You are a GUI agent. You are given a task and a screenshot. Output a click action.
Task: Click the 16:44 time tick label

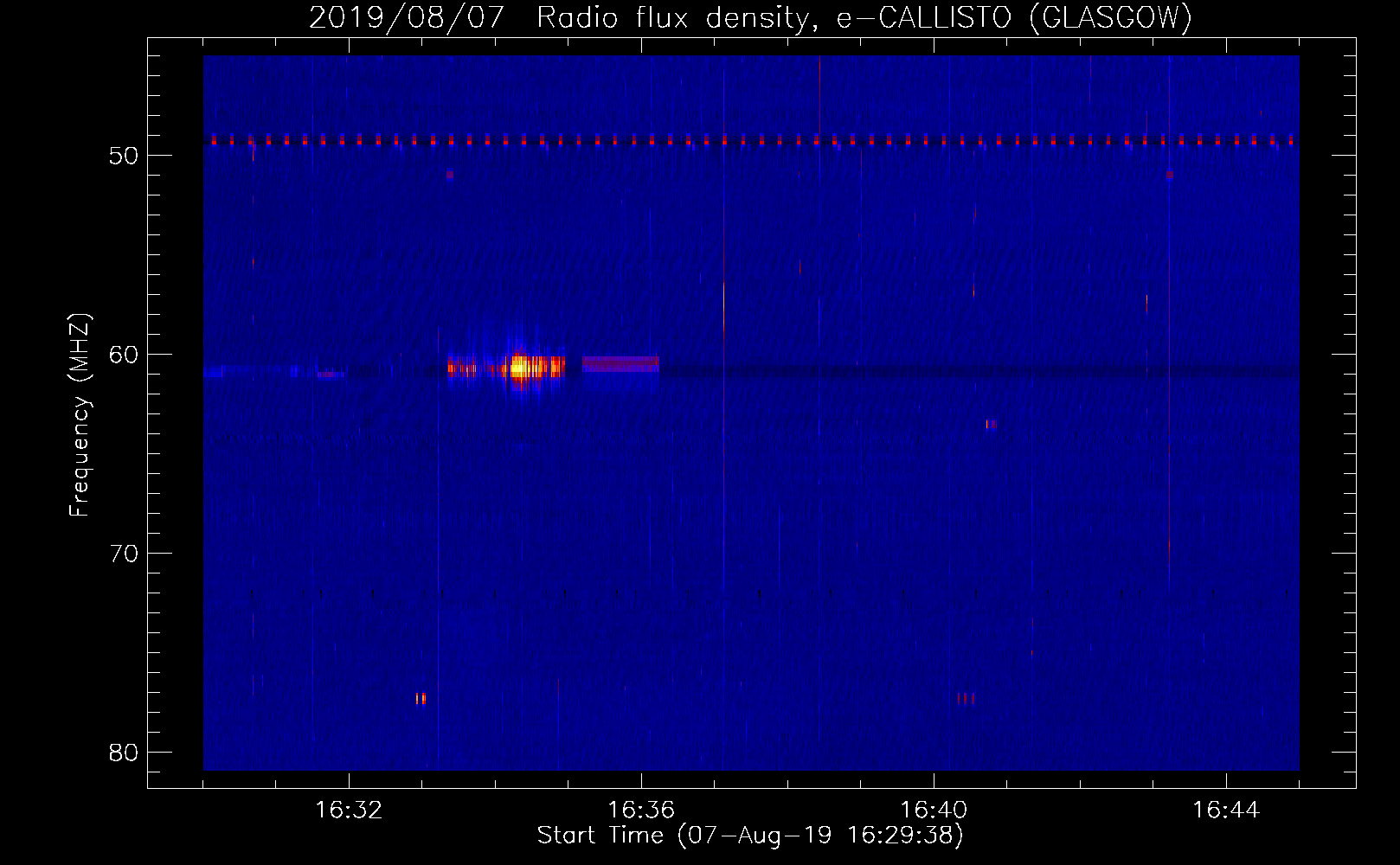click(x=1226, y=811)
